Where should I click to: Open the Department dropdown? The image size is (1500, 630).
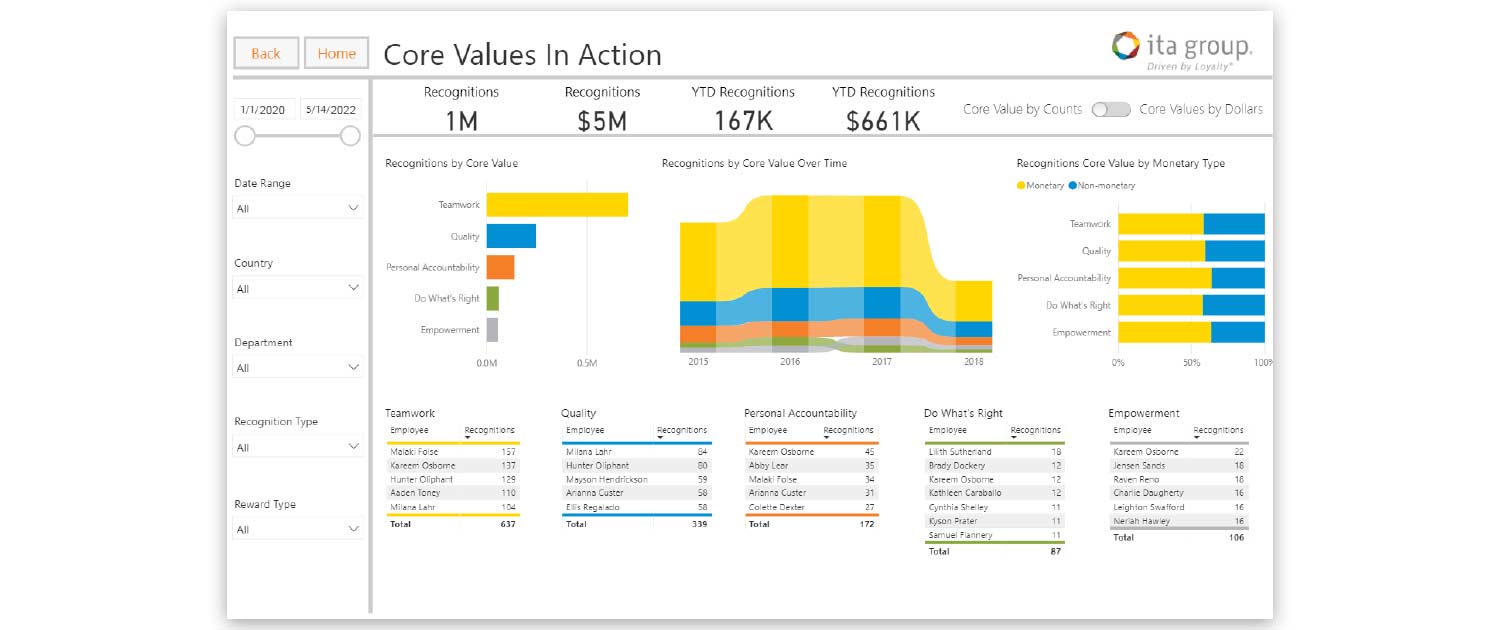(x=296, y=367)
